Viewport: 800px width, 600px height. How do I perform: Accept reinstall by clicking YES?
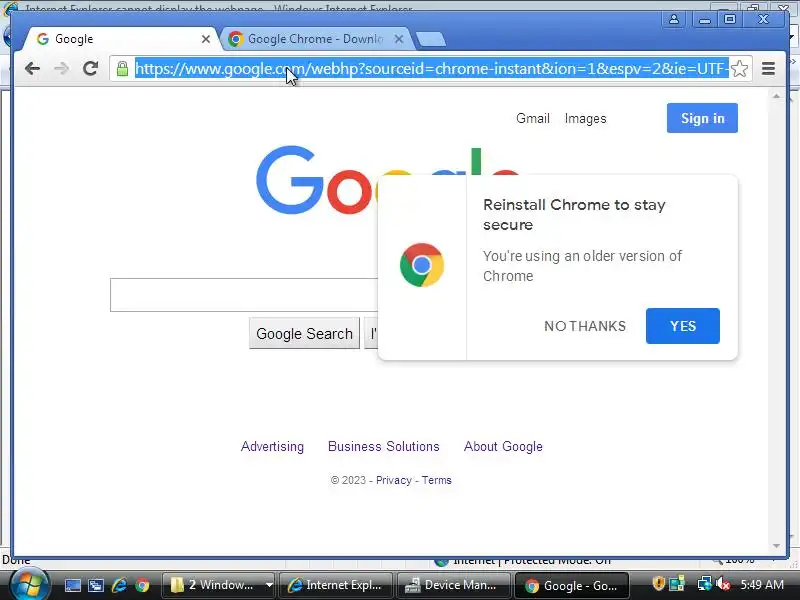point(683,326)
